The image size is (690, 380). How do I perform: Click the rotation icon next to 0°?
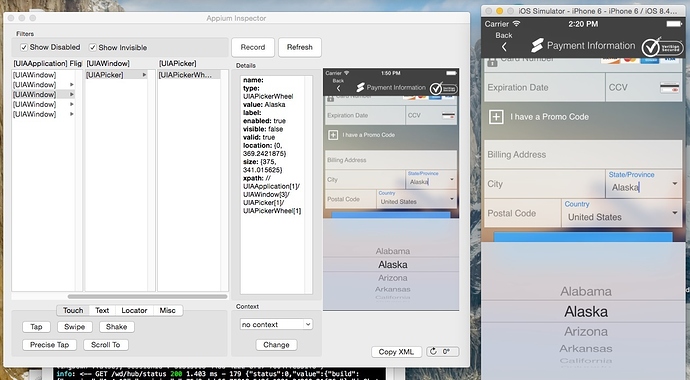click(x=433, y=351)
